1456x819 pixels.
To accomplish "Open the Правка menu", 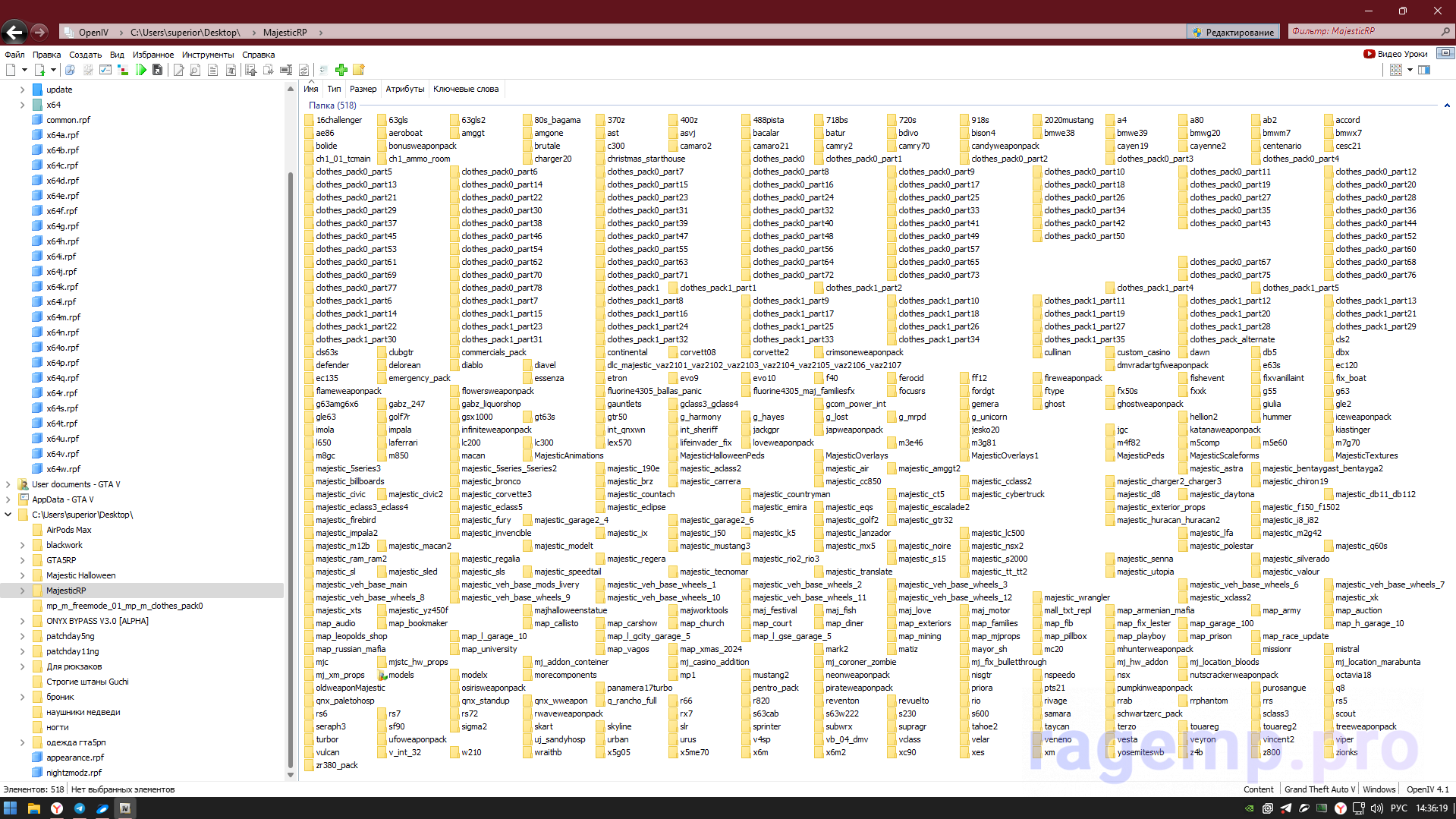I will click(x=46, y=55).
